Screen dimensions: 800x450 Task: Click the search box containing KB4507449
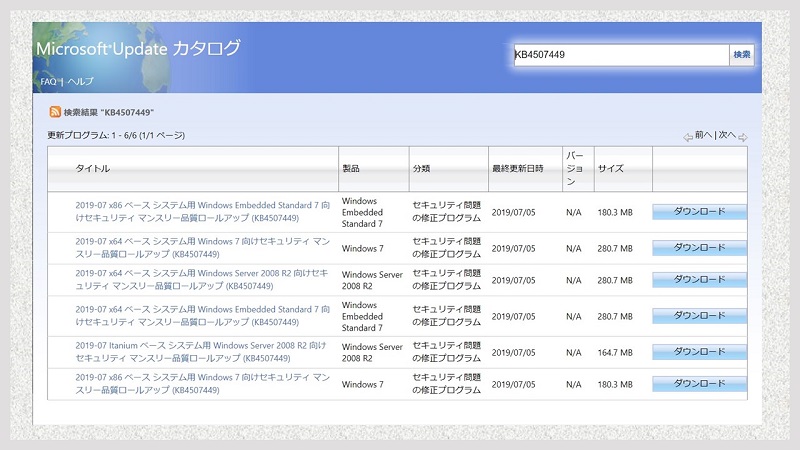coord(621,55)
